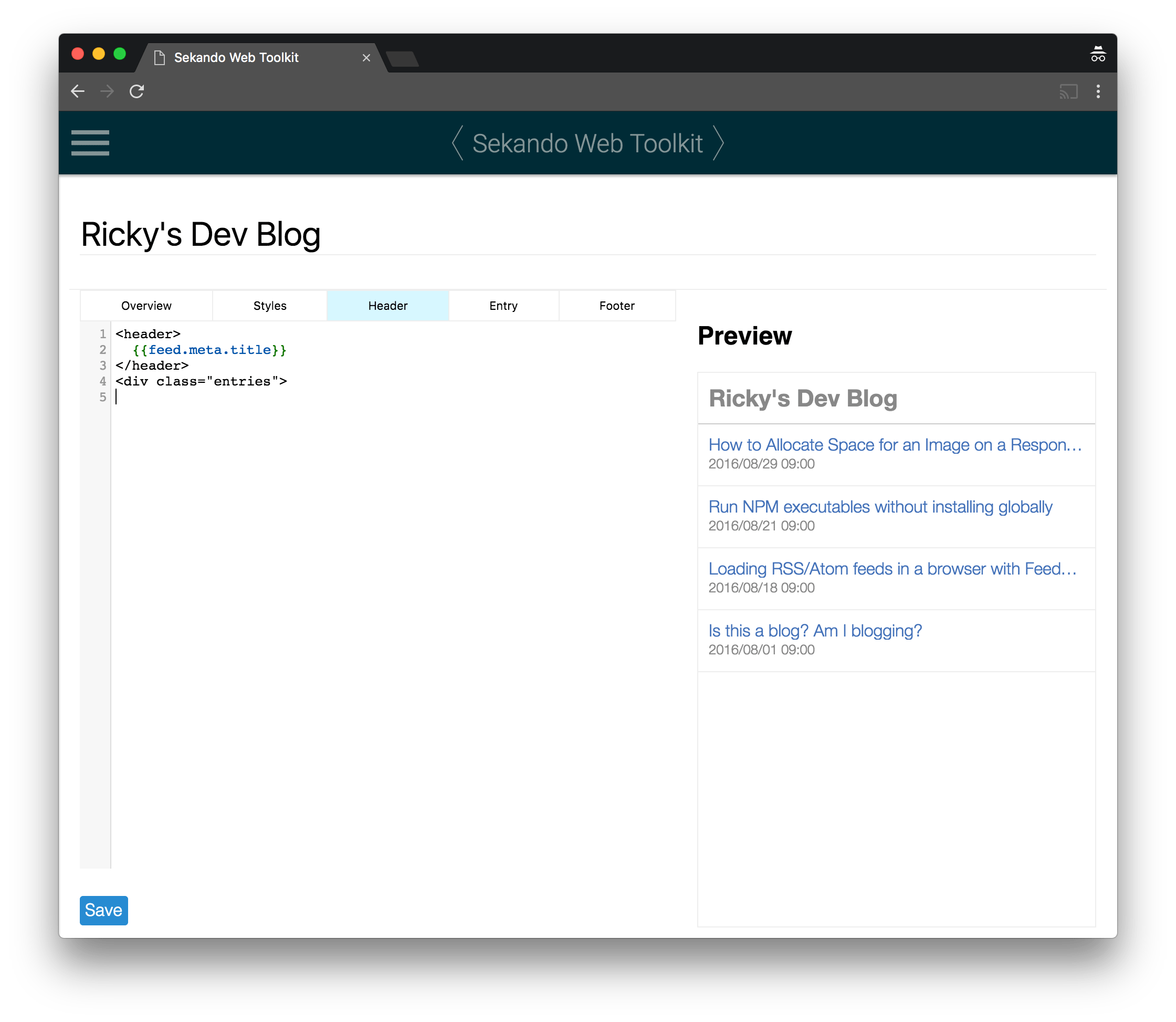Click the browser forward arrow
Screen dimensions: 1176x1022
click(107, 91)
